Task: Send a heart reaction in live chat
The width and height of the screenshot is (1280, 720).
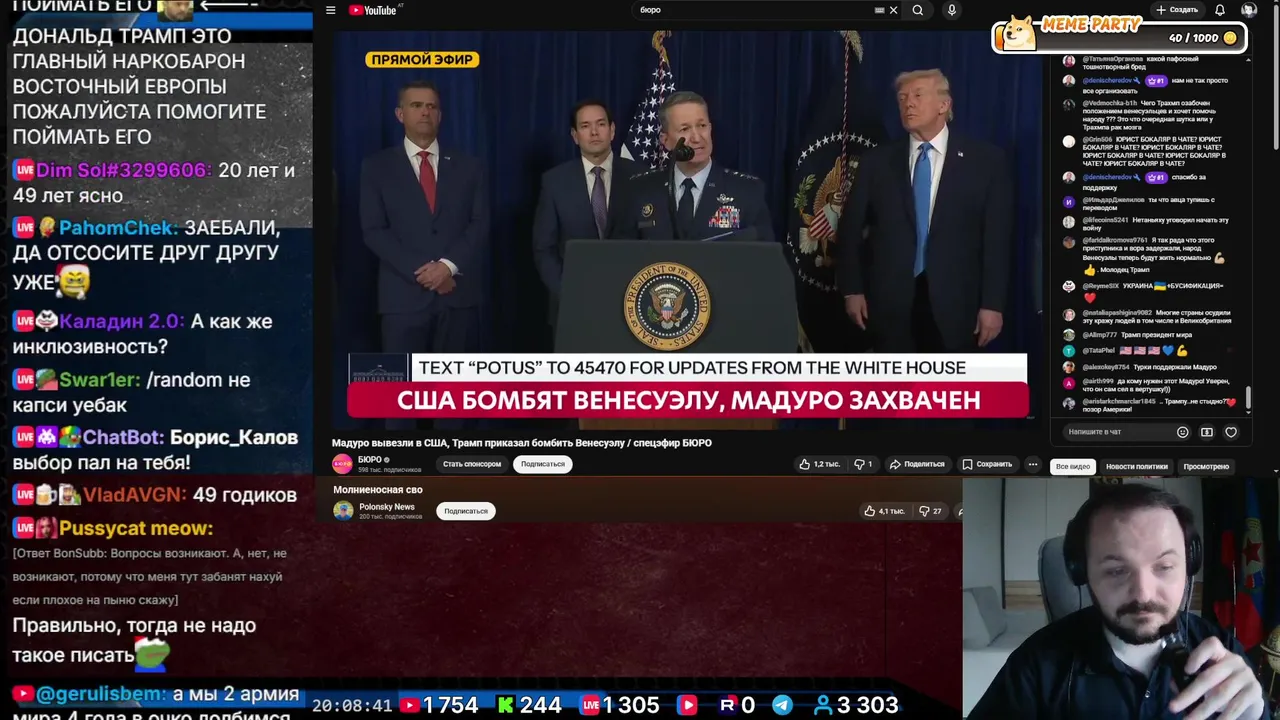Action: [x=1231, y=432]
